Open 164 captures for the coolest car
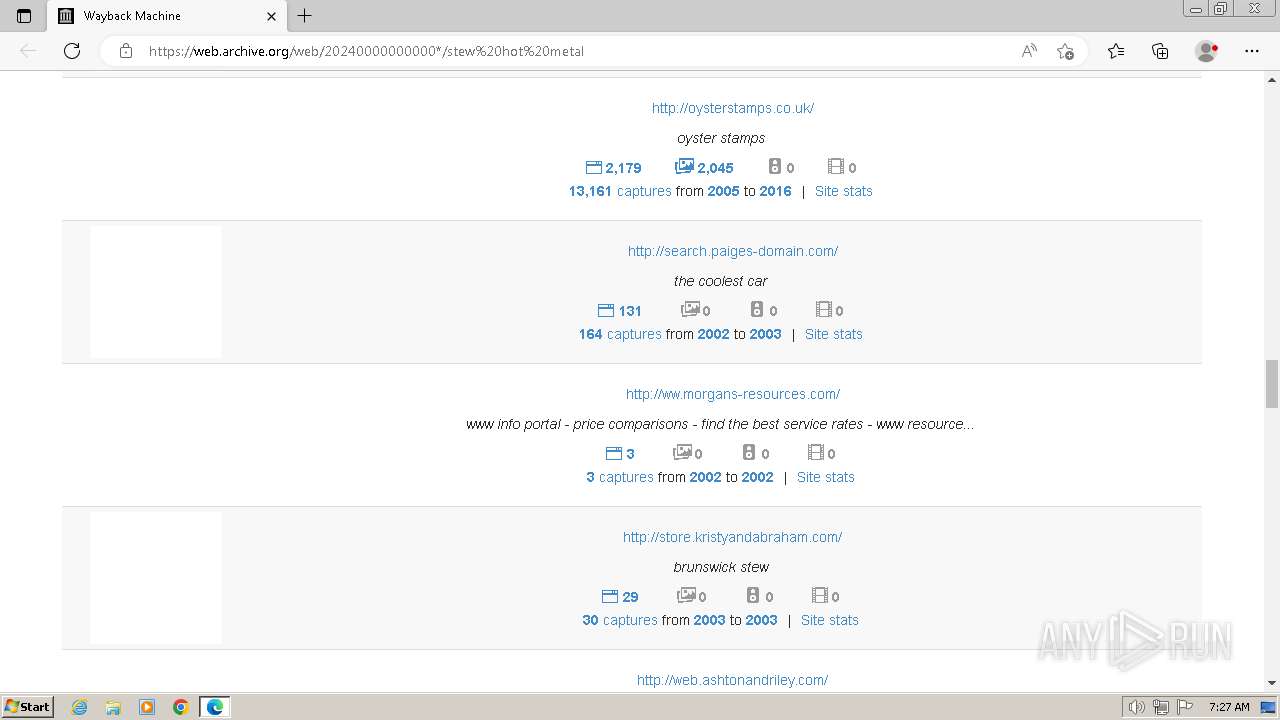The height and width of the screenshot is (720, 1280). (620, 334)
